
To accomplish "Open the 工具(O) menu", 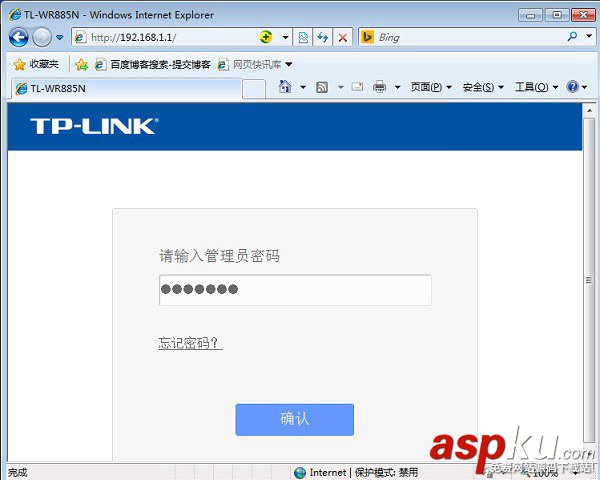I will [x=536, y=87].
